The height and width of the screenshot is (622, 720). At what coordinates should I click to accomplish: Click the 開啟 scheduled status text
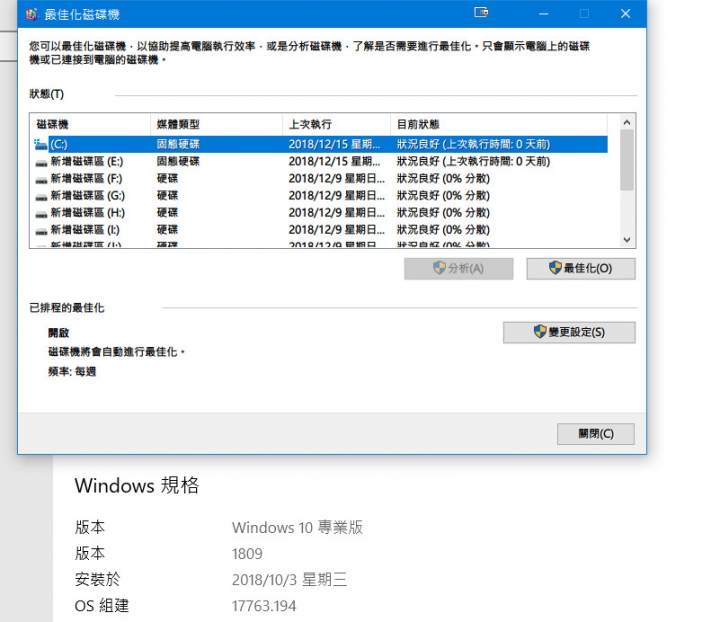tap(58, 332)
